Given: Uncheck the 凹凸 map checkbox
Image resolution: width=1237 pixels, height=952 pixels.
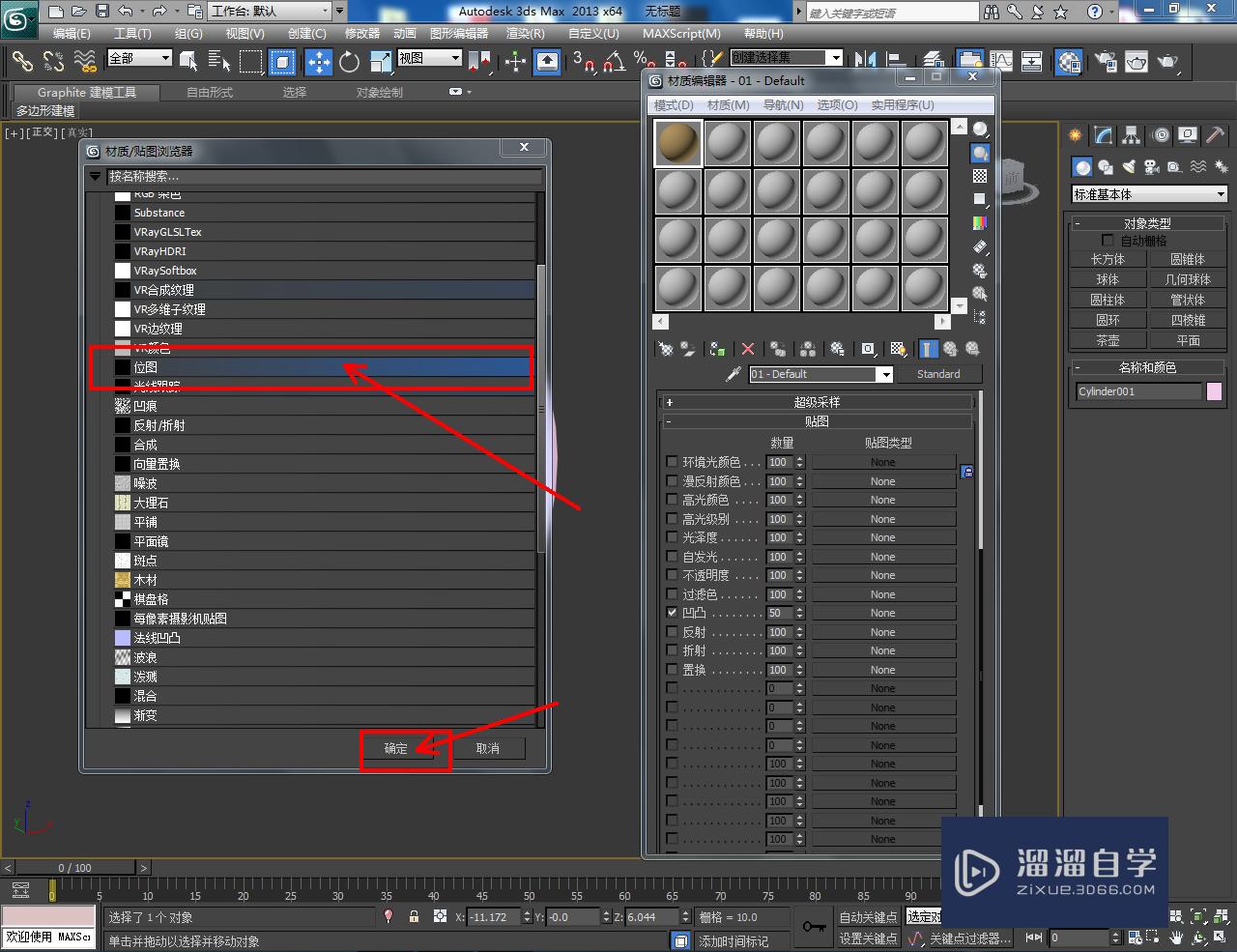Looking at the screenshot, I should click(x=673, y=613).
